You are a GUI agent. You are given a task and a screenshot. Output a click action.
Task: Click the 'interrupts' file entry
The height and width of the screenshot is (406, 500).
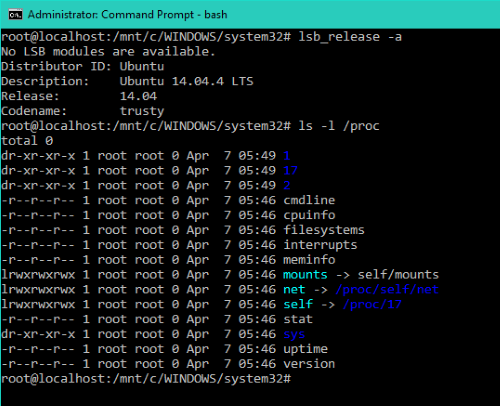click(x=320, y=245)
